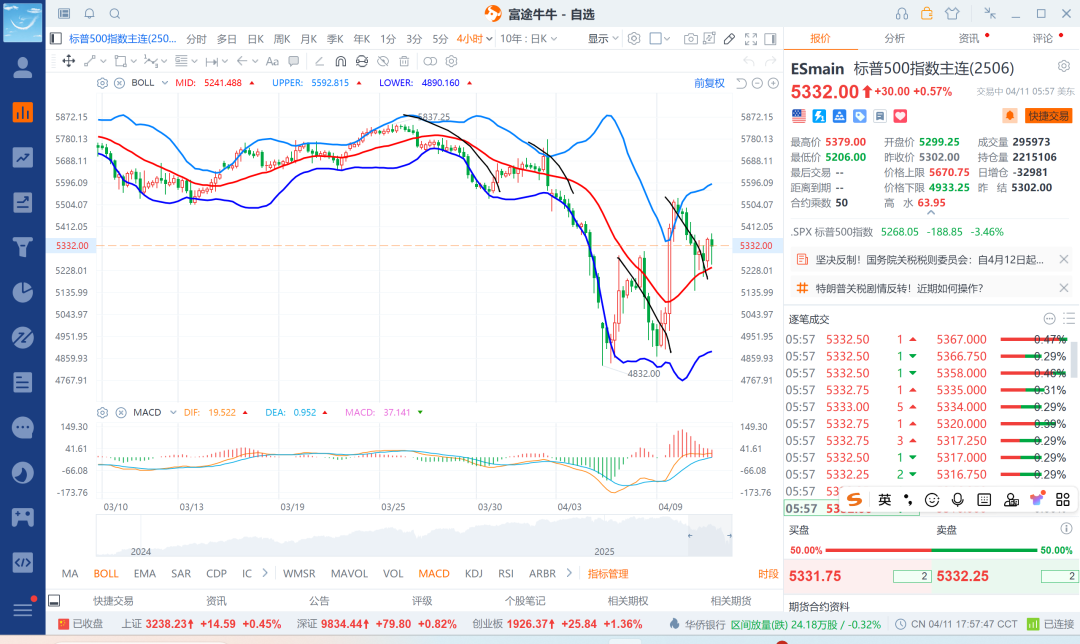Viewport: 1080px width, 644px height.
Task: Select the 日K timeframe
Action: pos(256,39)
